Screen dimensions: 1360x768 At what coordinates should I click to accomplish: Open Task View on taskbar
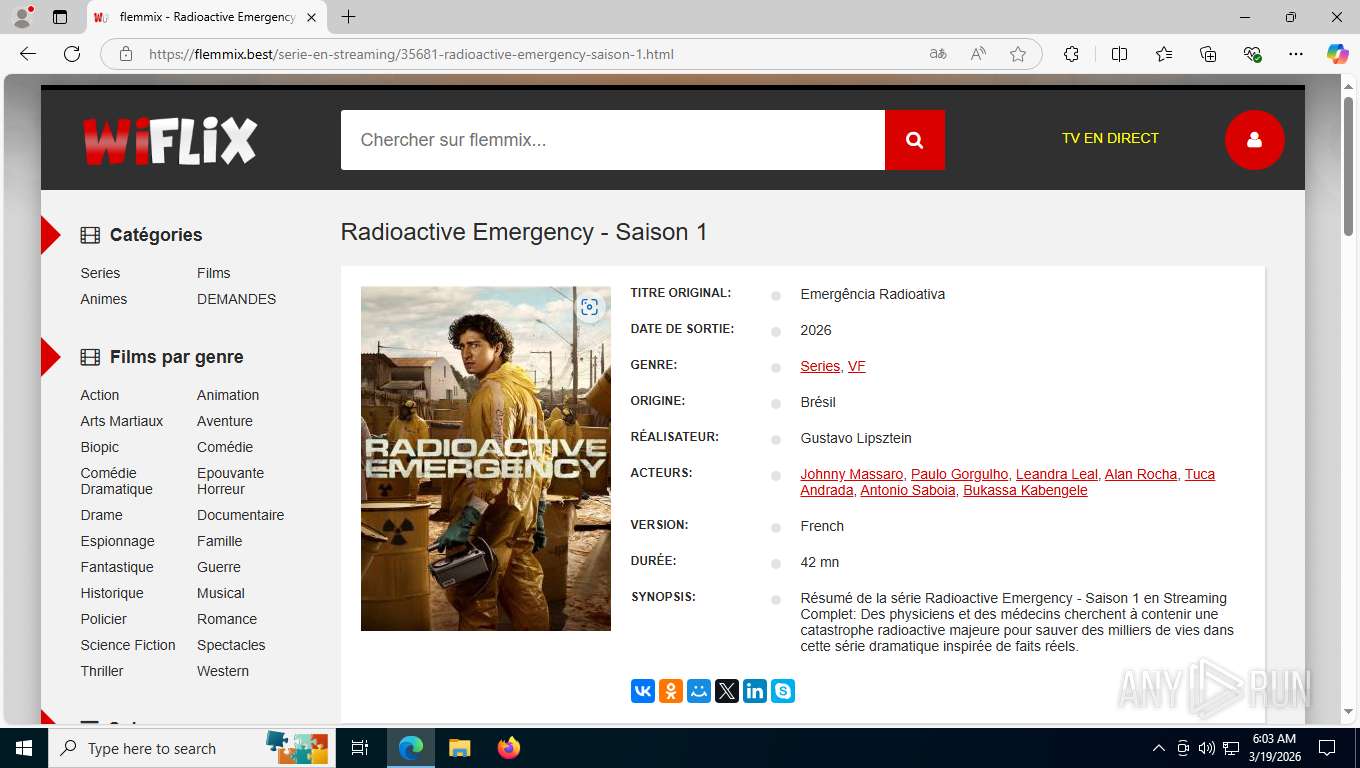[360, 748]
